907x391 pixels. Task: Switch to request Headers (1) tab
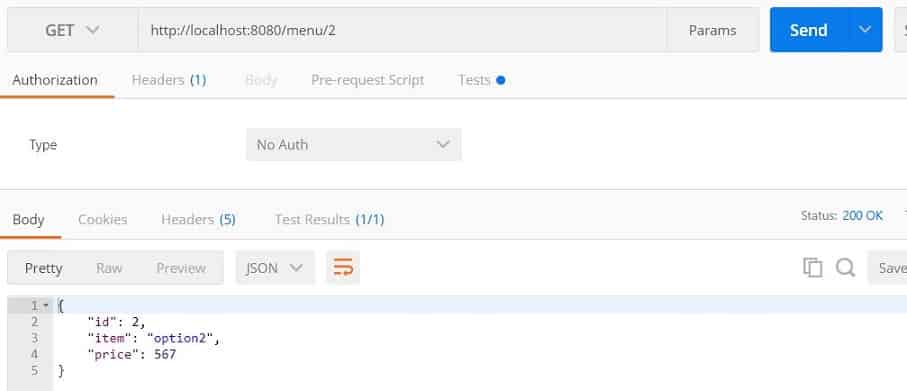(169, 80)
